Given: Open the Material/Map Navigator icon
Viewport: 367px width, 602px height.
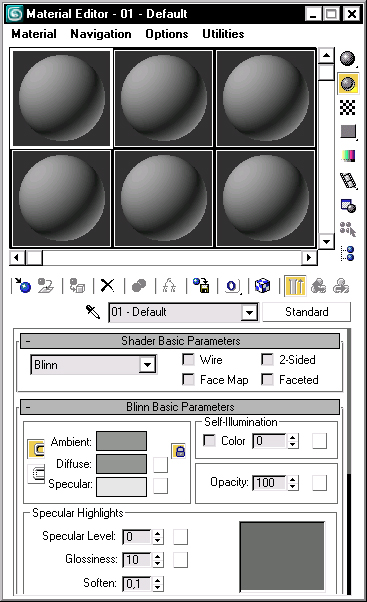Looking at the screenshot, I should (348, 253).
